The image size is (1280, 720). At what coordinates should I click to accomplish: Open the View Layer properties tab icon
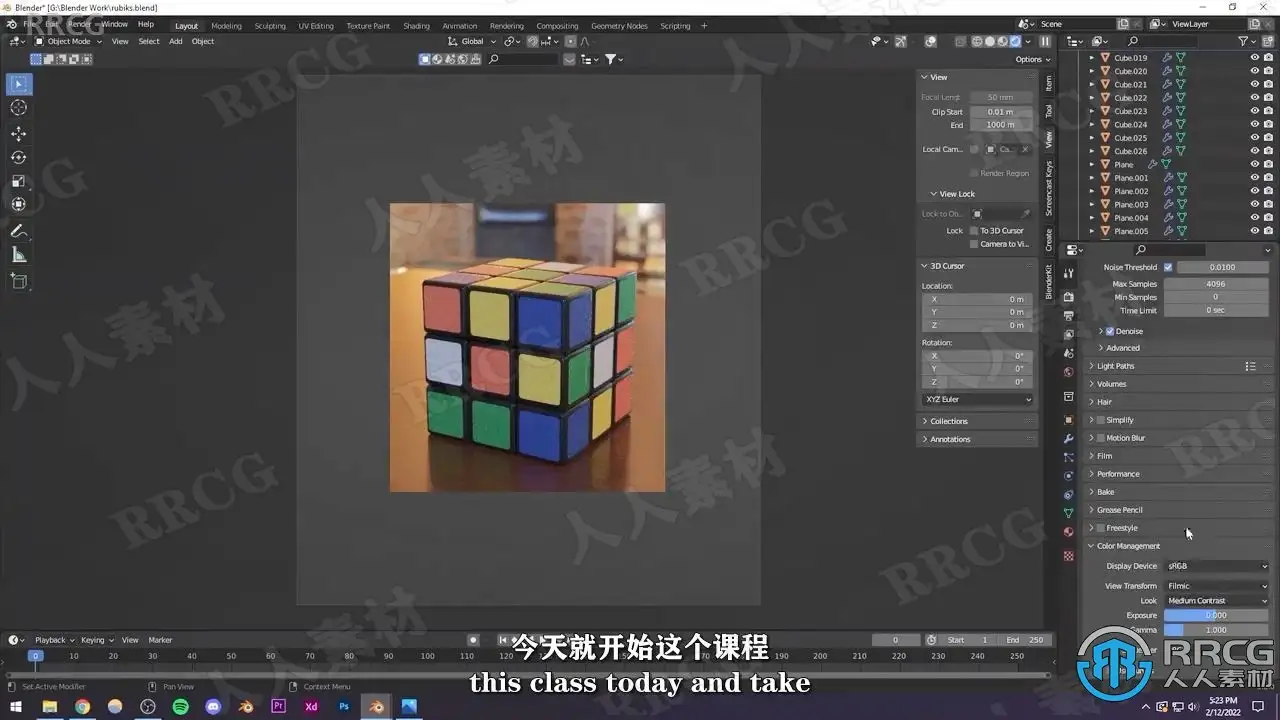[1068, 335]
